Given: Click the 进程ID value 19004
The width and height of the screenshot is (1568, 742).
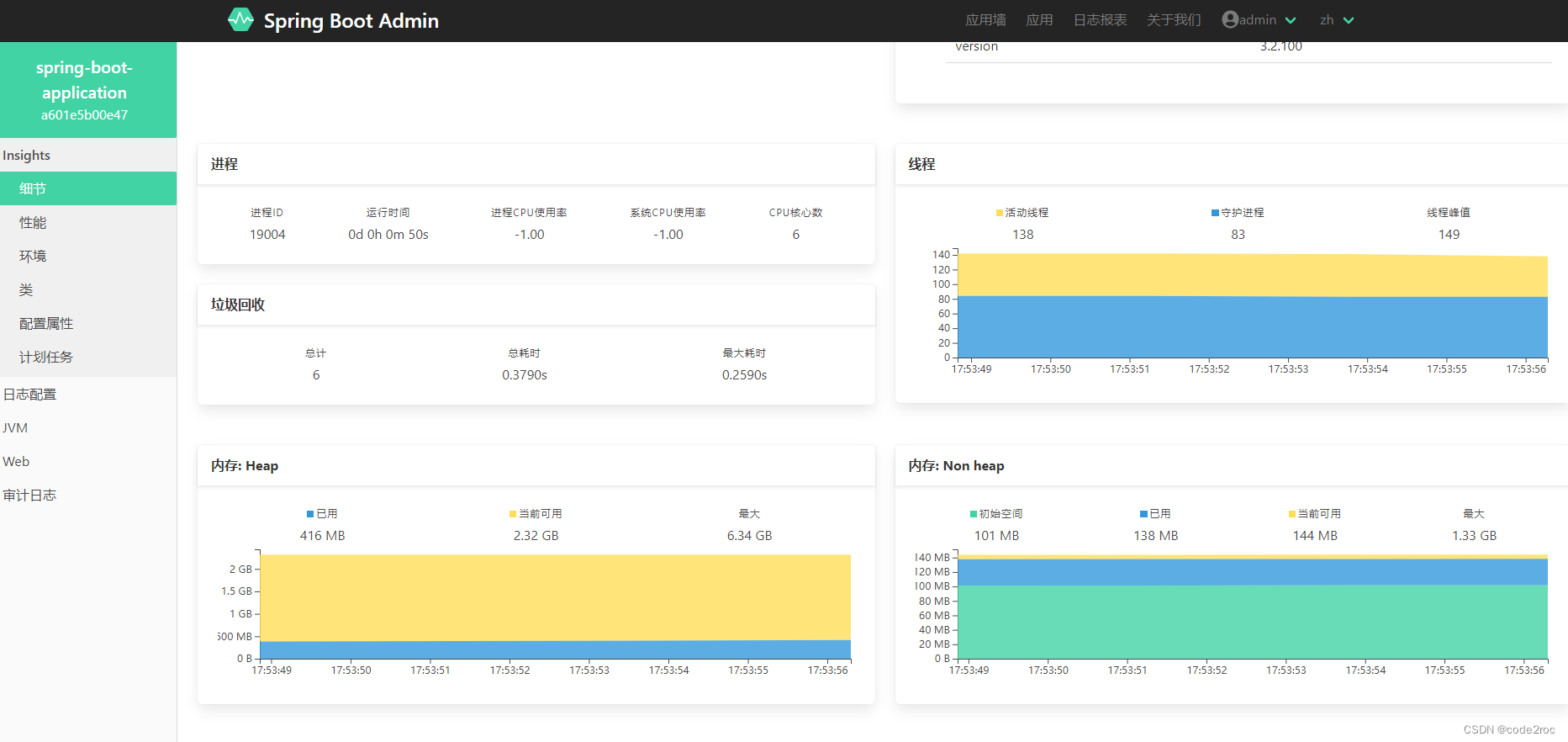Looking at the screenshot, I should pos(267,235).
